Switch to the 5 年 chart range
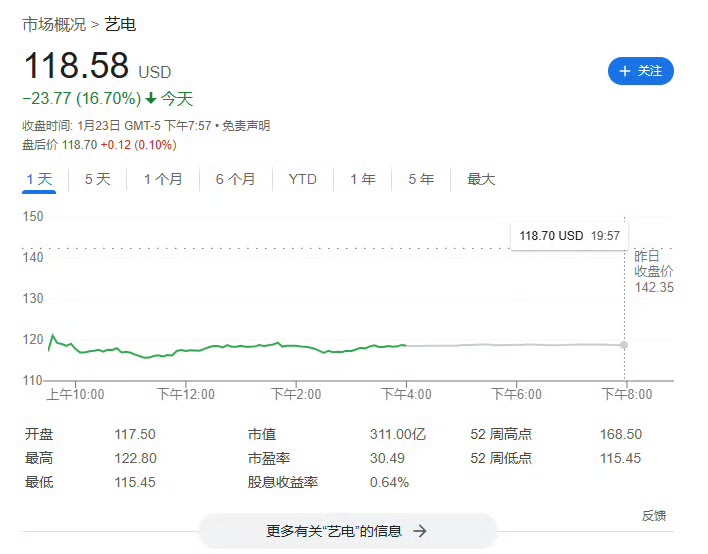The height and width of the screenshot is (554, 708). pos(421,179)
